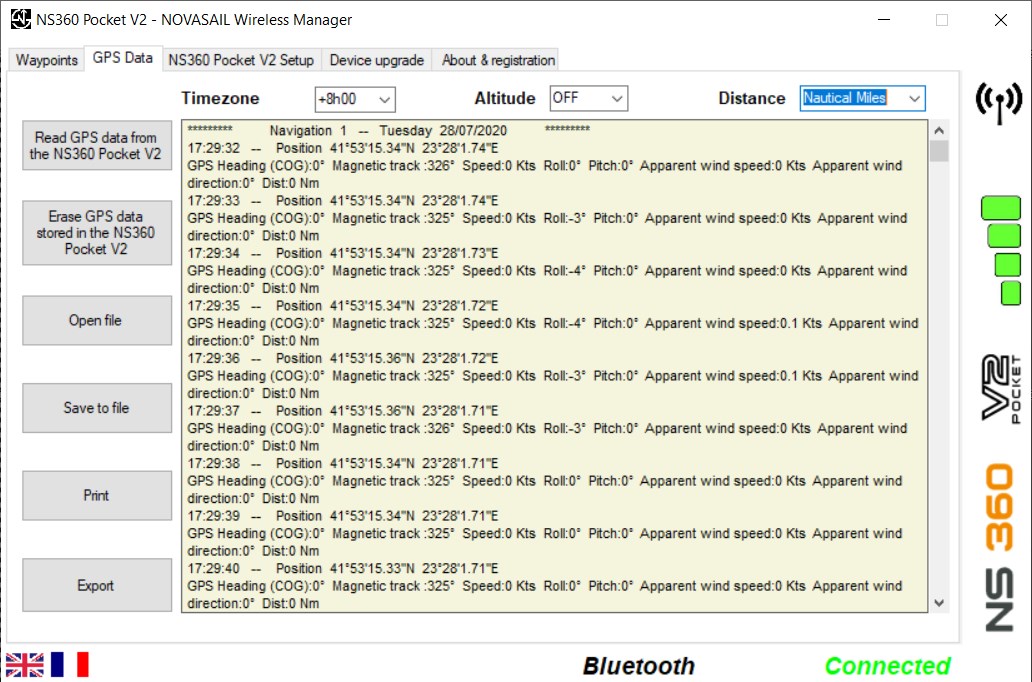Screen dimensions: 1032x682
Task: Click the Distance label
Action: (x=752, y=99)
